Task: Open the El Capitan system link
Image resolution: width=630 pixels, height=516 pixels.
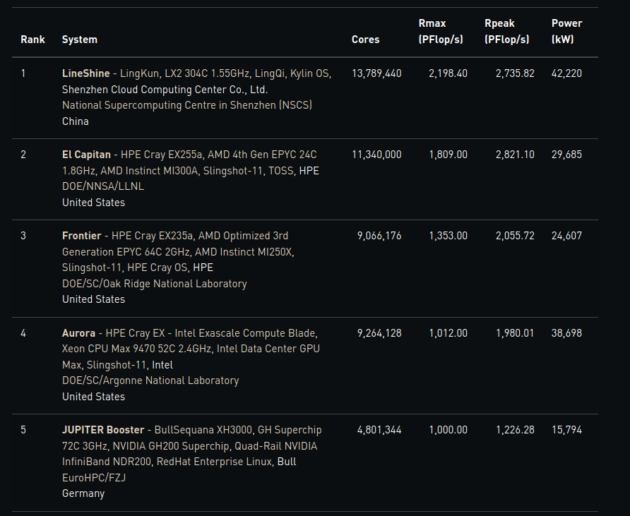Action: [x=86, y=155]
